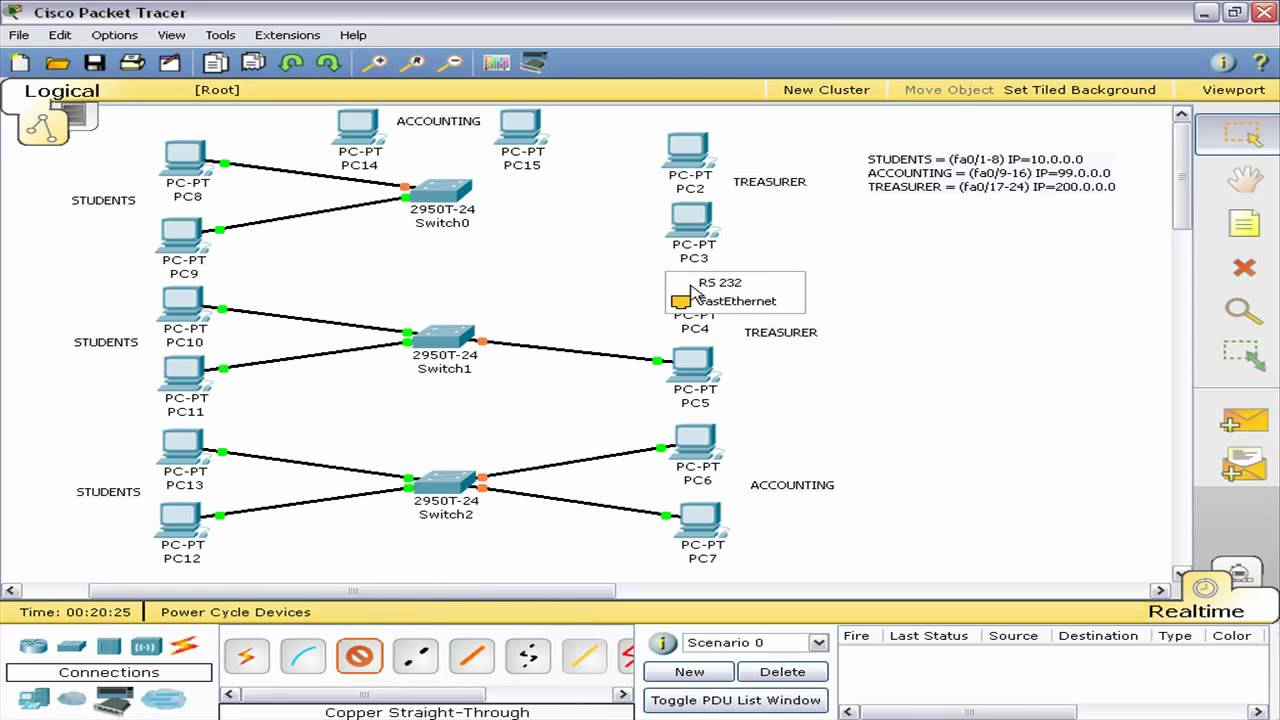Select Wireless Devices category
Image resolution: width=1280 pixels, height=720 pixels.
(146, 646)
